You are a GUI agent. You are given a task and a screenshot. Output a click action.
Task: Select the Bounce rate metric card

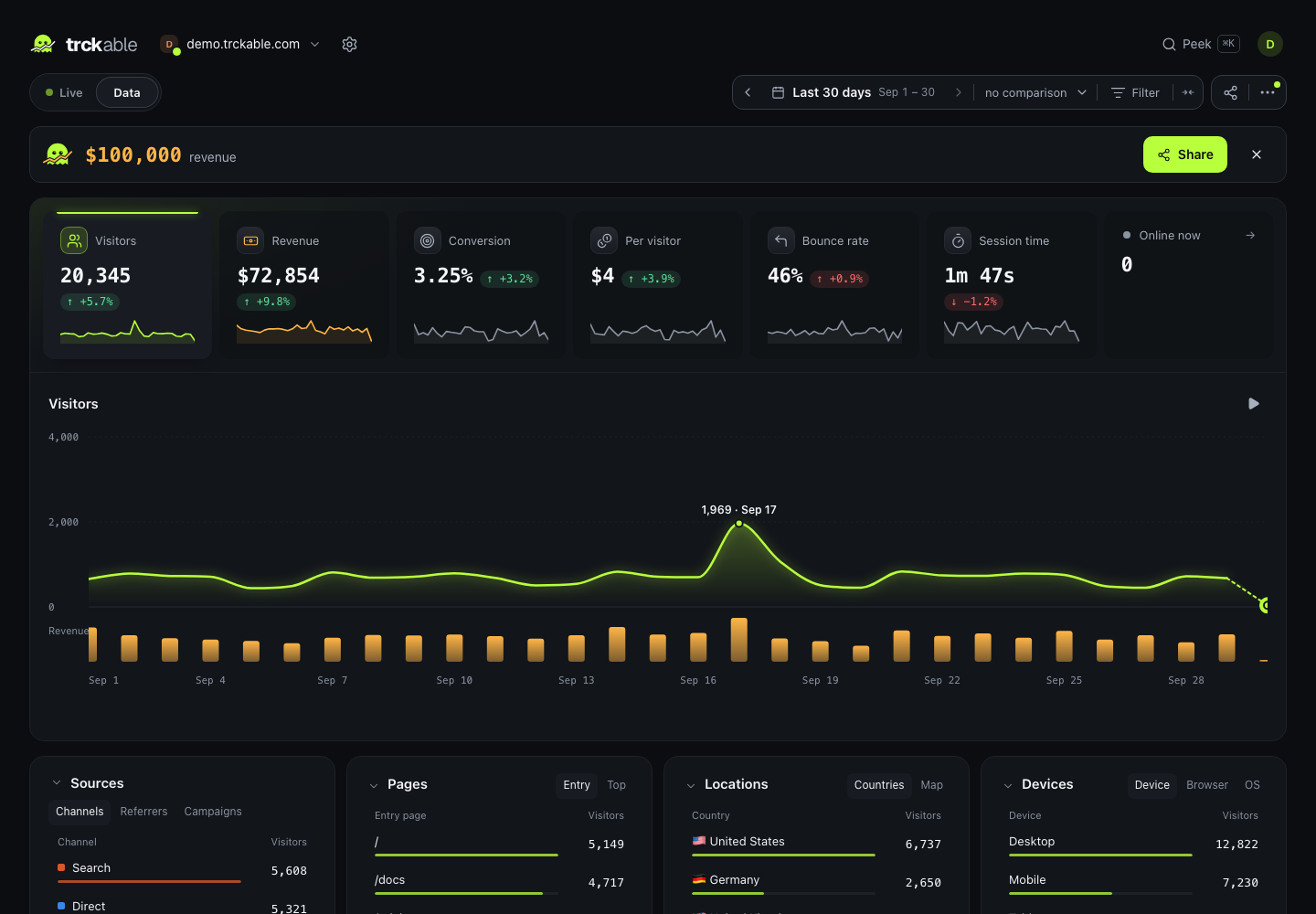click(834, 285)
